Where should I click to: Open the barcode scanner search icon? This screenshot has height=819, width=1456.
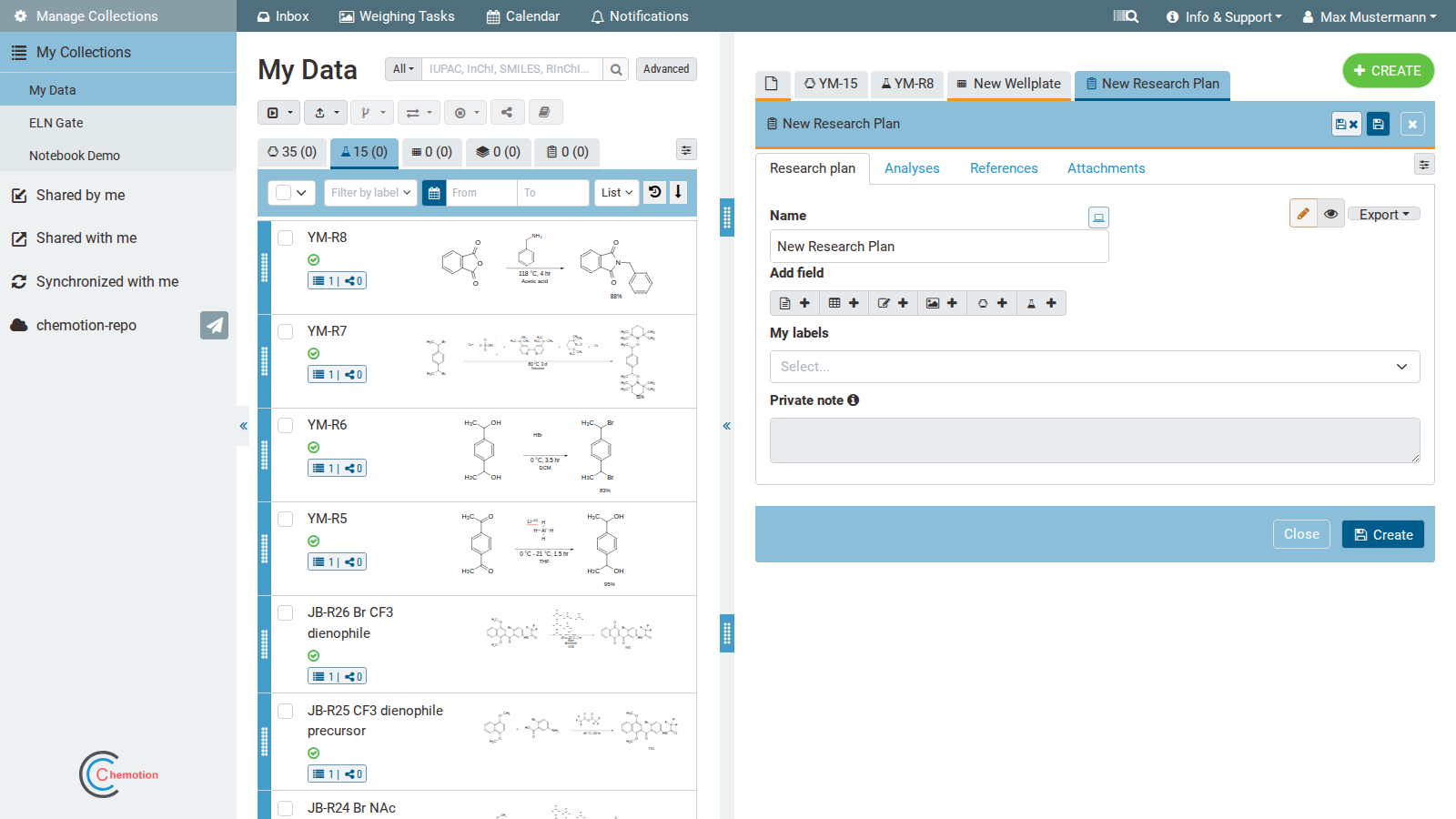[x=1126, y=16]
